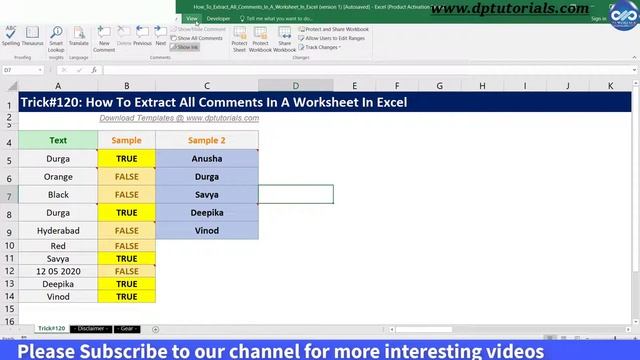Open the Translate tool
The image size is (640, 360).
[x=79, y=36]
